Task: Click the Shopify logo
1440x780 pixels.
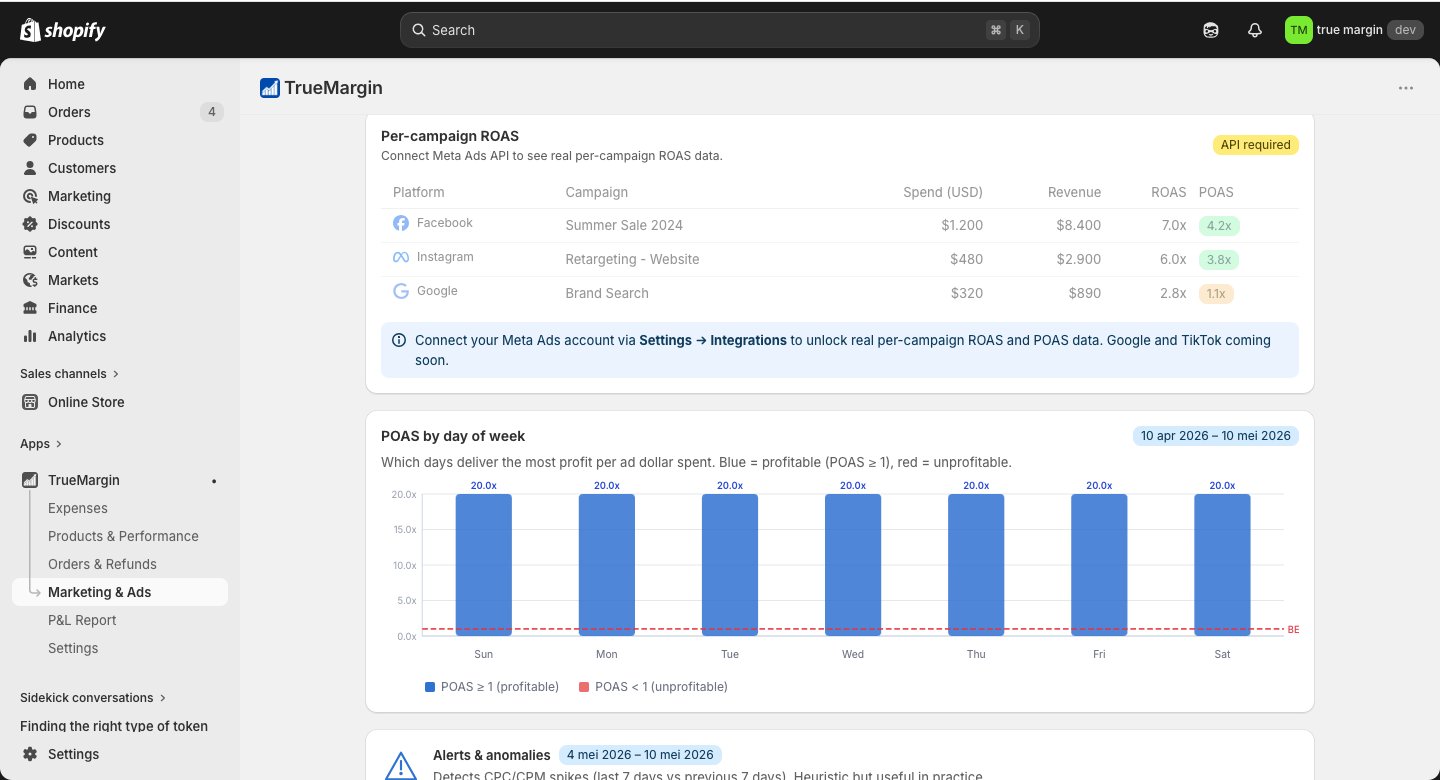Action: click(x=62, y=30)
